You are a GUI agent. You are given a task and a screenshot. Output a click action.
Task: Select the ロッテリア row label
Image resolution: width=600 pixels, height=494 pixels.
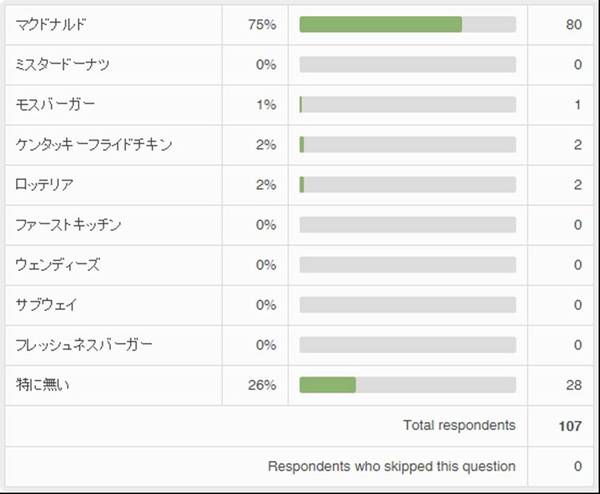point(45,185)
